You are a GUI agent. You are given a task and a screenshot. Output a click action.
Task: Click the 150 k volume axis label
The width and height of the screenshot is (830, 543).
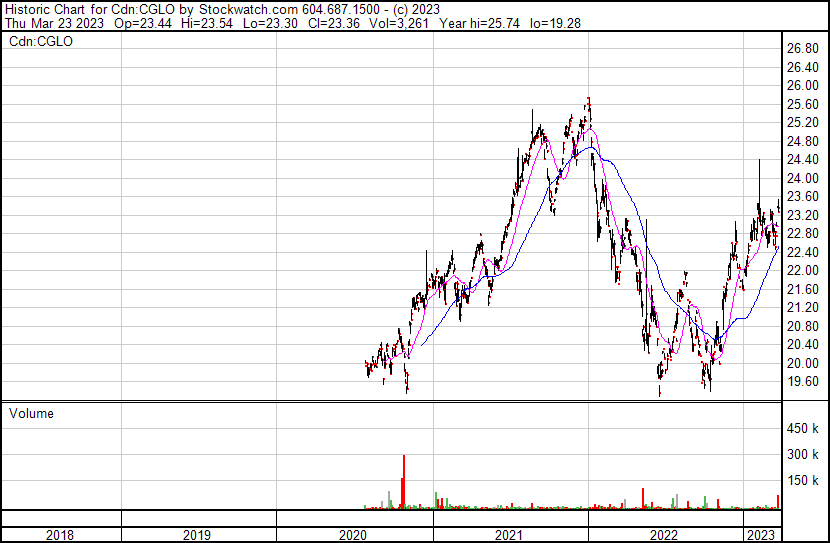(x=804, y=481)
